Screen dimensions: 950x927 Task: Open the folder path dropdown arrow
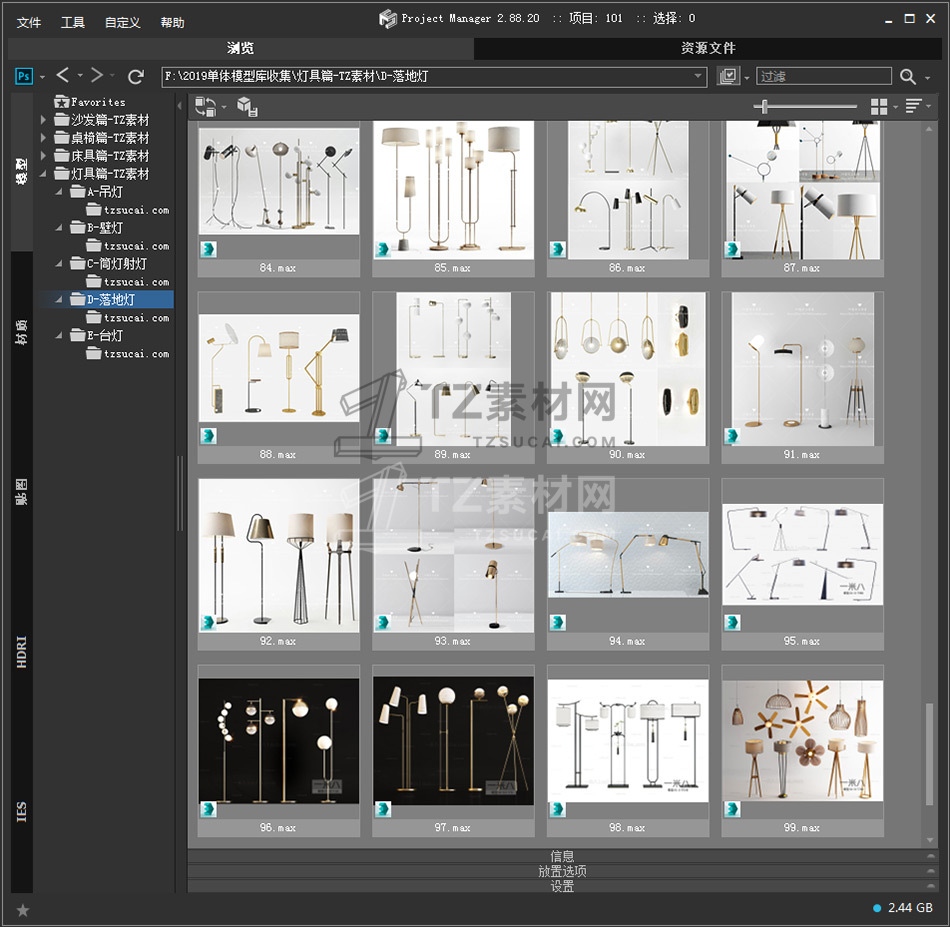pyautogui.click(x=698, y=76)
